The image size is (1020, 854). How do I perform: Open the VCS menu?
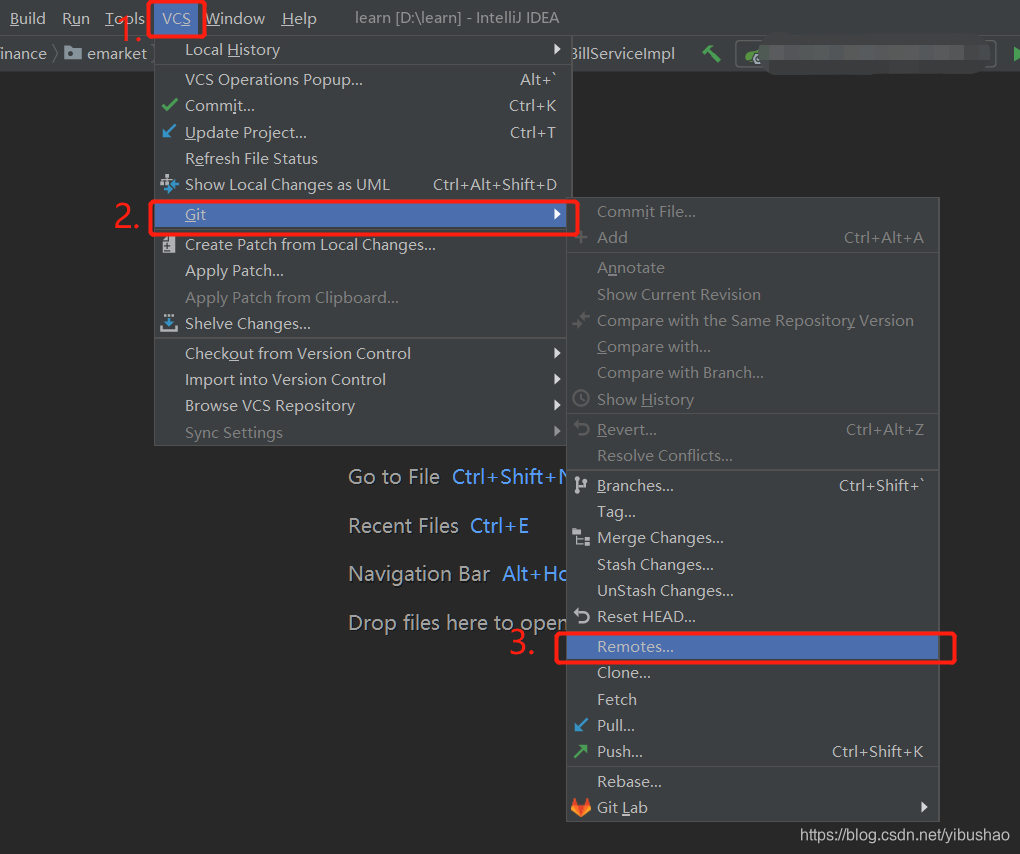click(176, 18)
